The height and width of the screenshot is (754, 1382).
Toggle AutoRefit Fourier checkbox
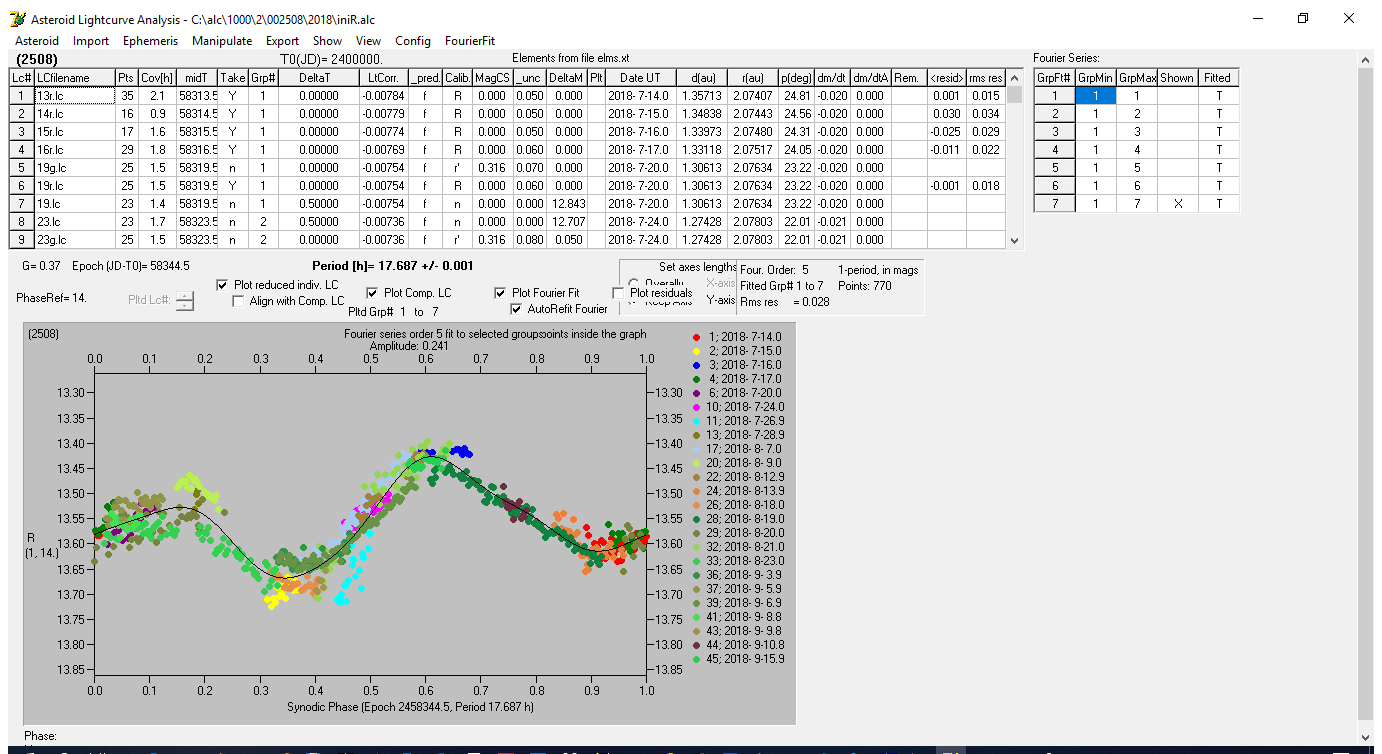click(516, 309)
